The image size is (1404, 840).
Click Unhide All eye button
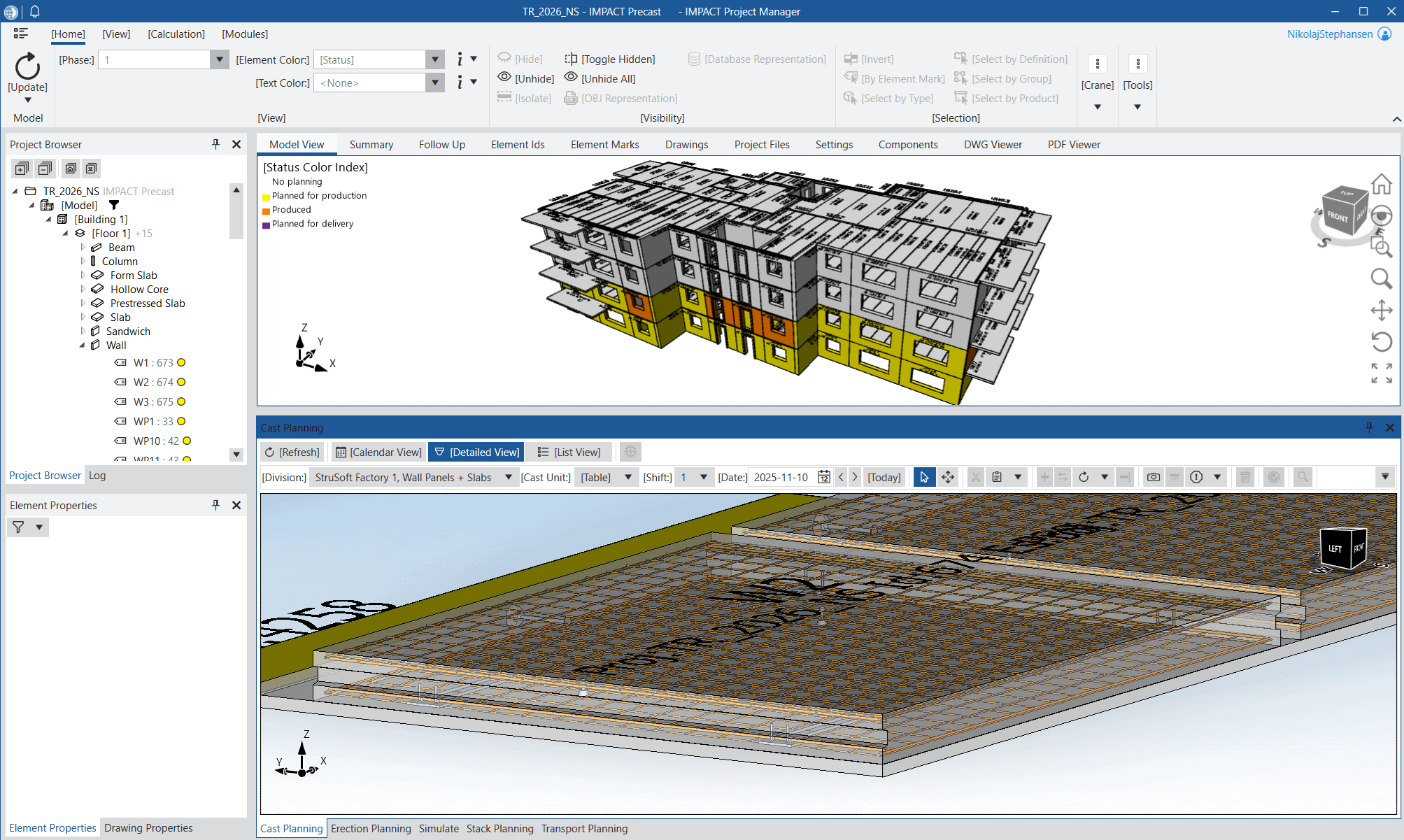(600, 78)
